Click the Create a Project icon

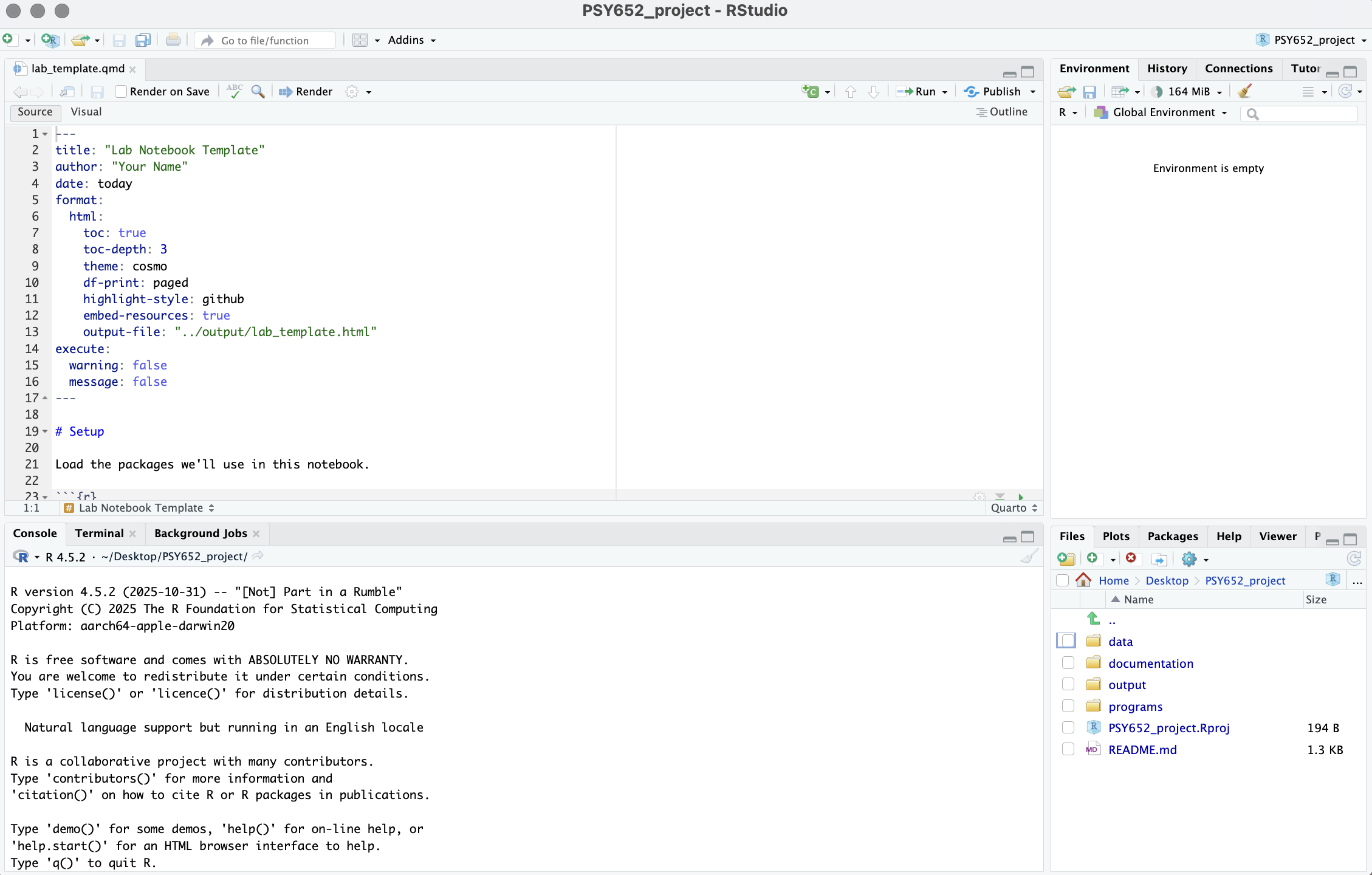tap(50, 40)
